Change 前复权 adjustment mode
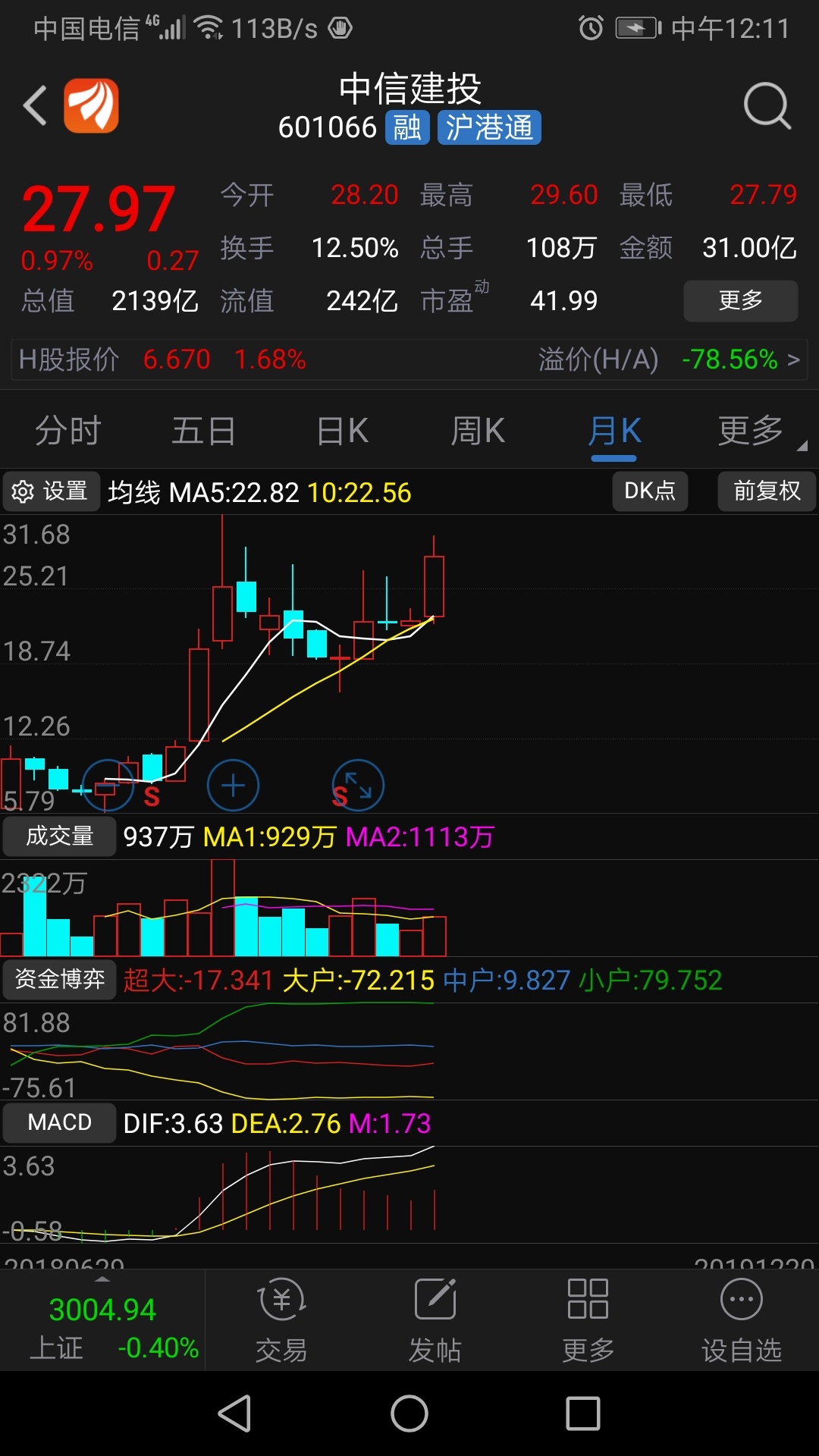819x1456 pixels. point(767,491)
